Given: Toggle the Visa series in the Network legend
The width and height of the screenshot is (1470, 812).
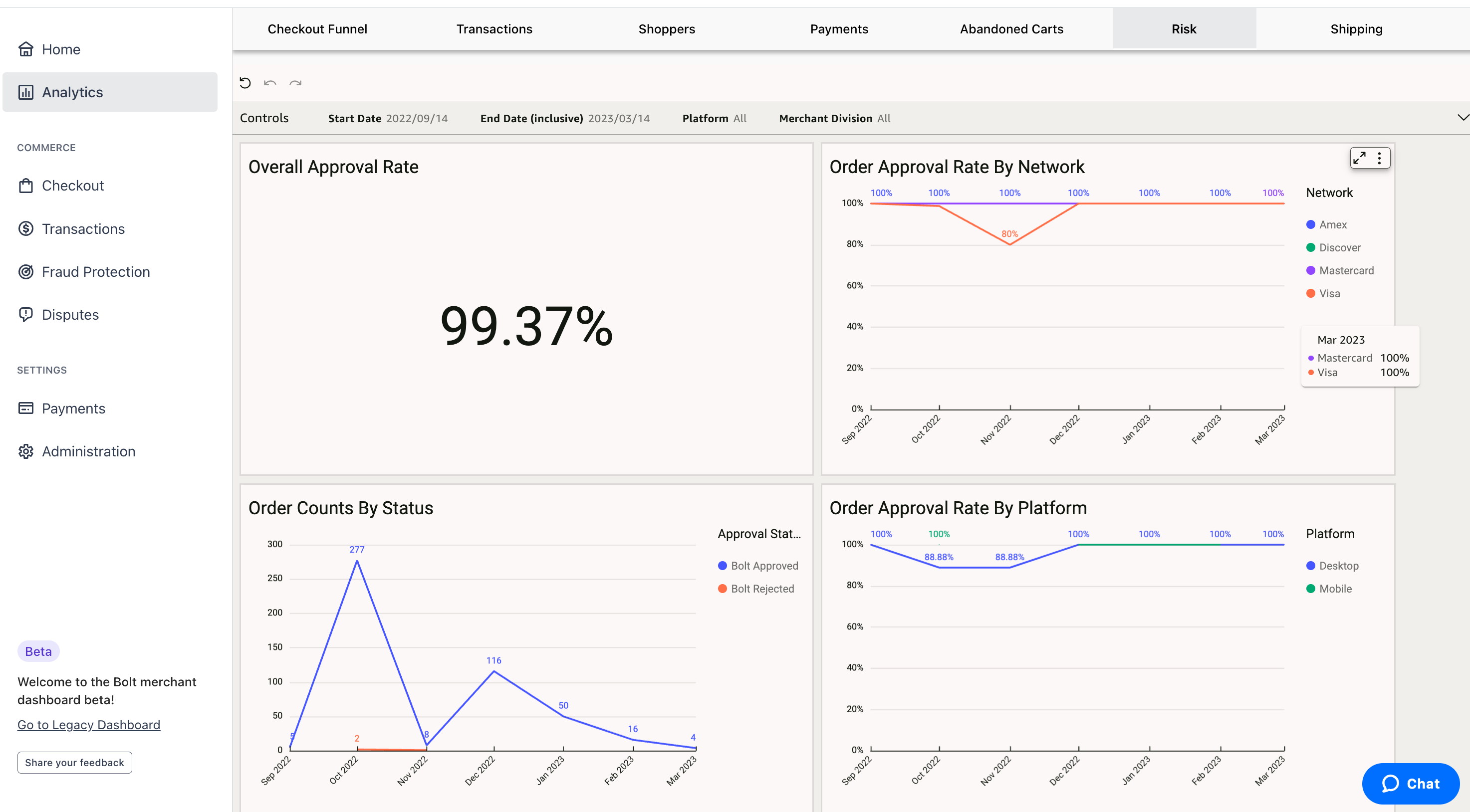Looking at the screenshot, I should (1323, 293).
